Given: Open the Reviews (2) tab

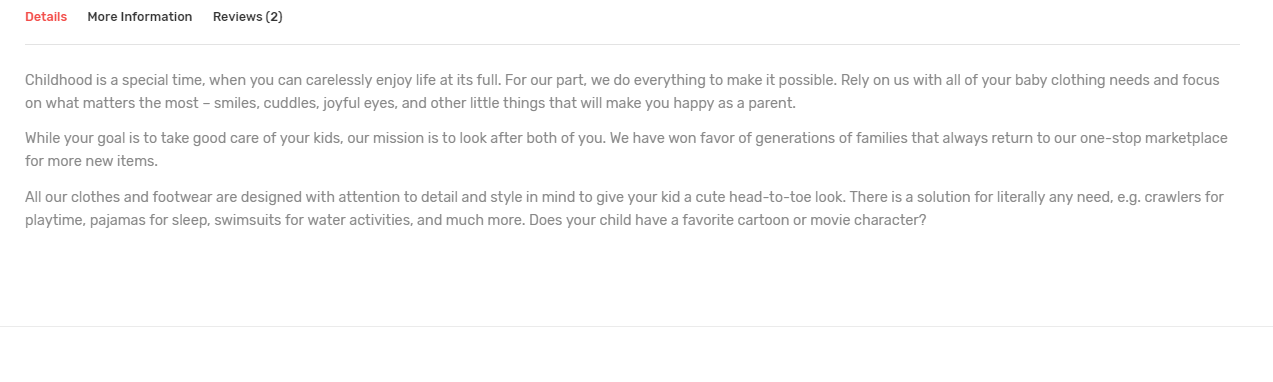Looking at the screenshot, I should point(248,17).
